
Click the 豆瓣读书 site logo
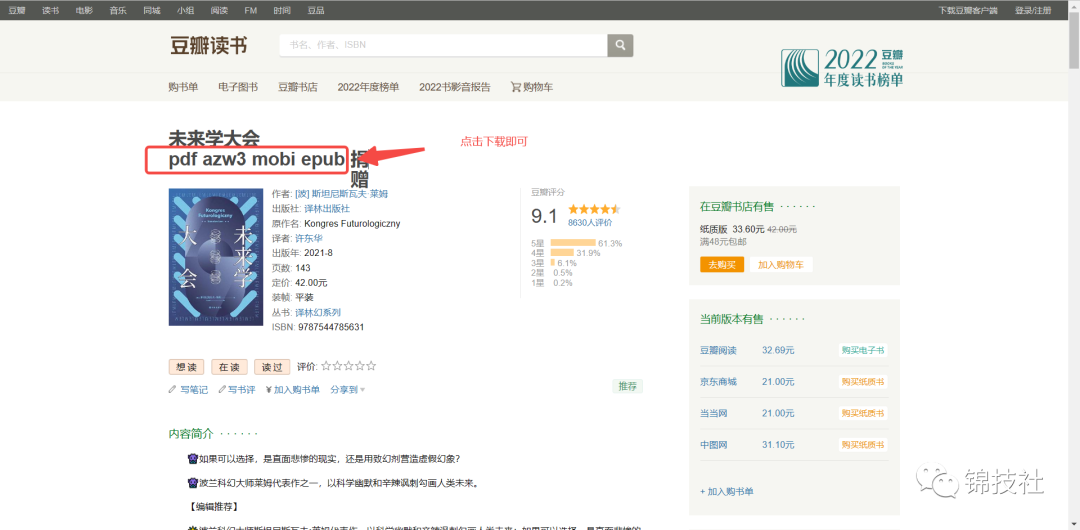coord(208,45)
